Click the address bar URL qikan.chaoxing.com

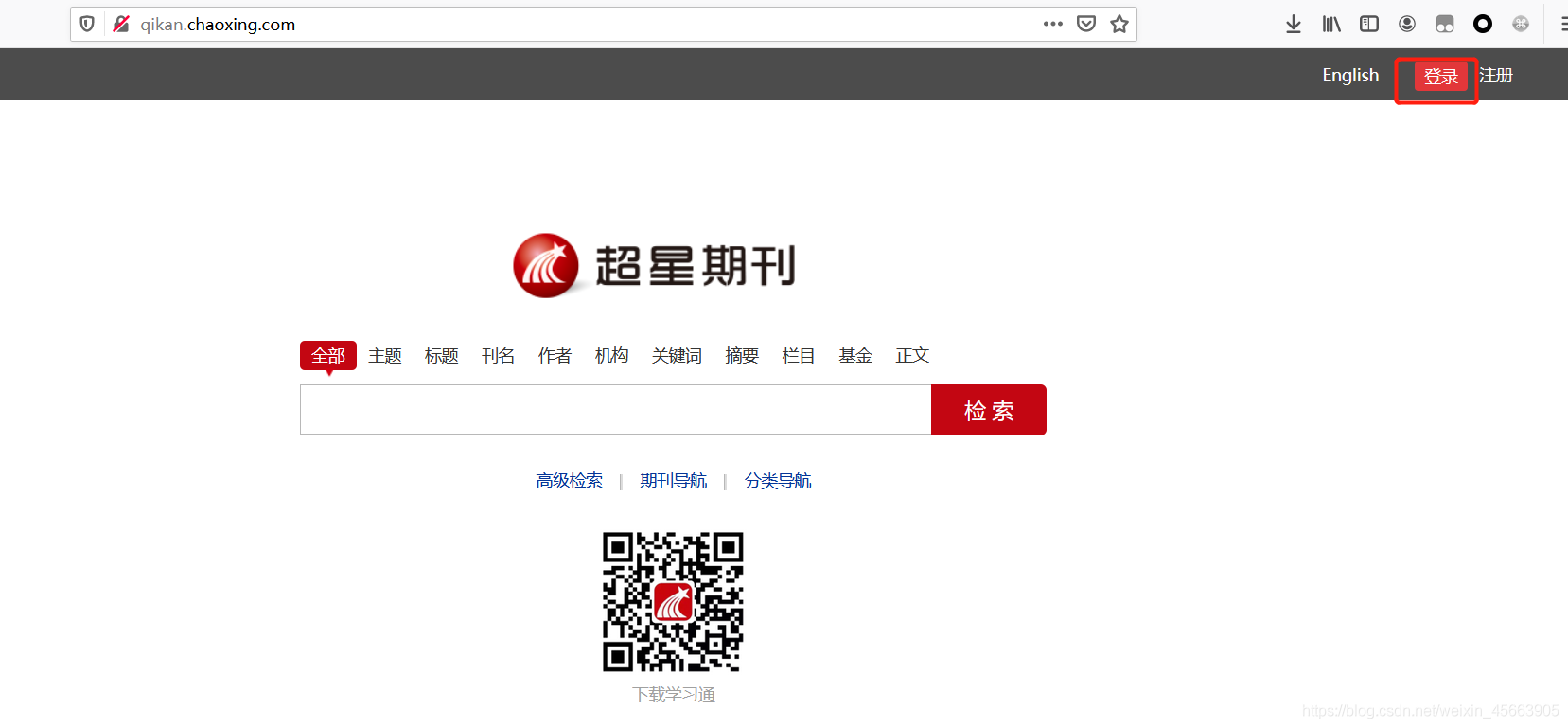click(218, 25)
